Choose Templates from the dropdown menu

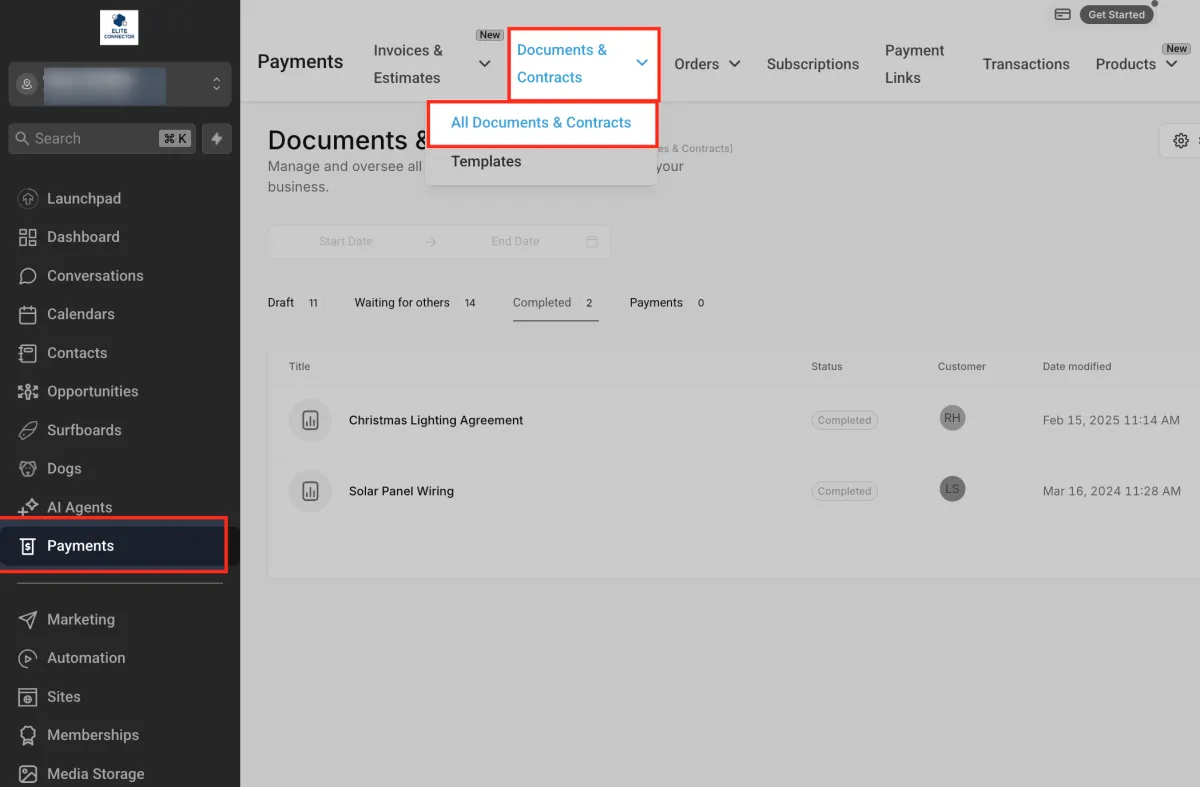pos(486,161)
